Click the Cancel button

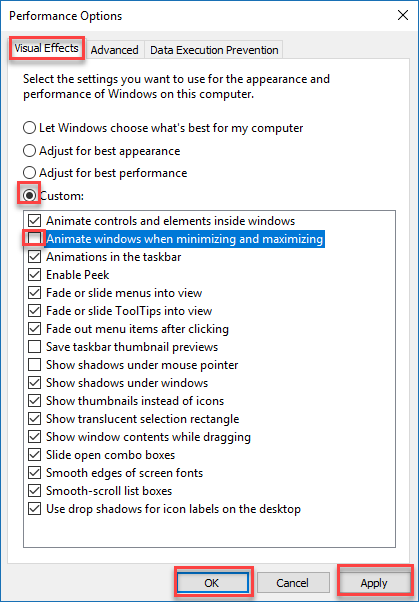tap(293, 583)
